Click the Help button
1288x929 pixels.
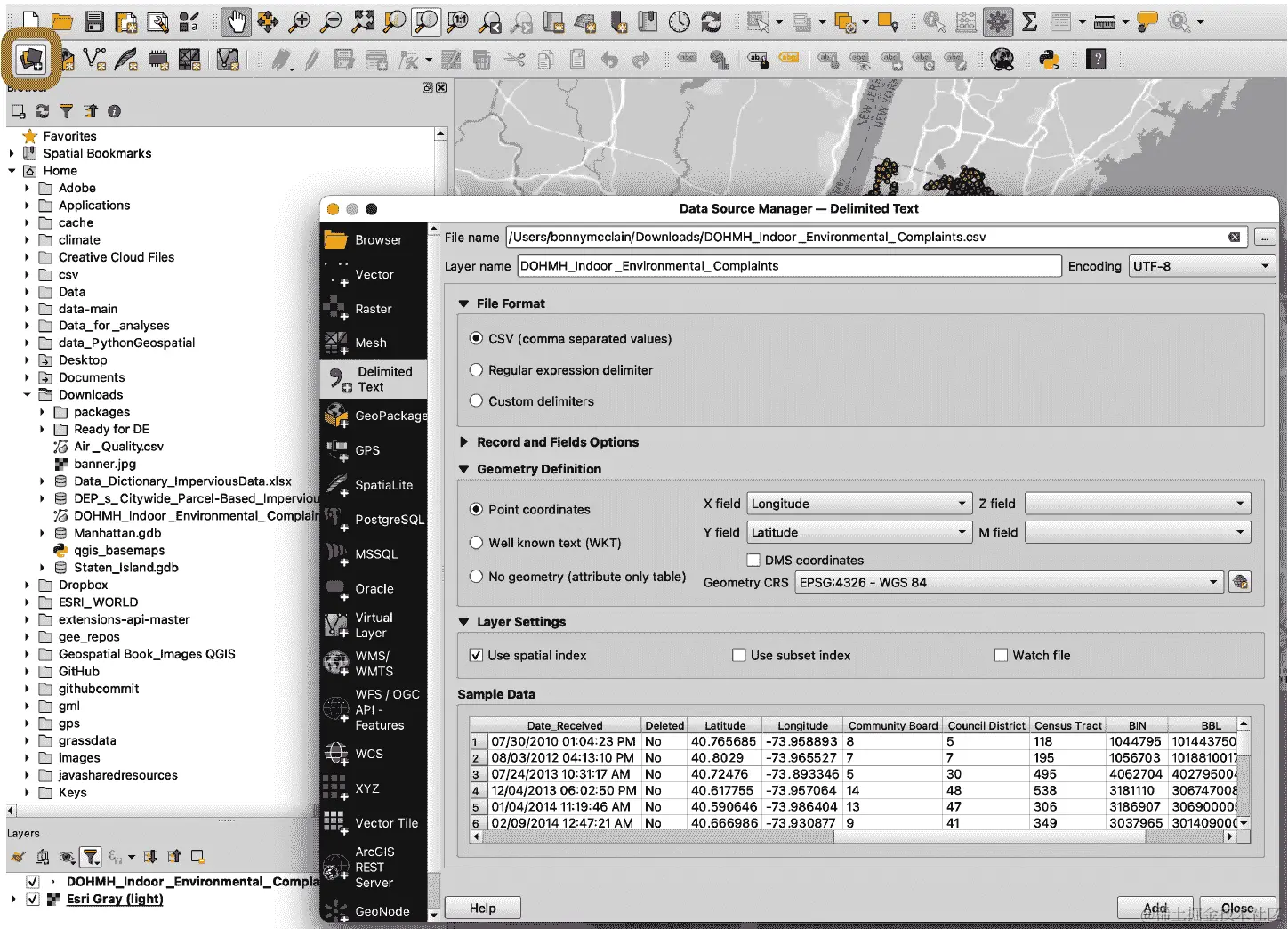[x=482, y=908]
